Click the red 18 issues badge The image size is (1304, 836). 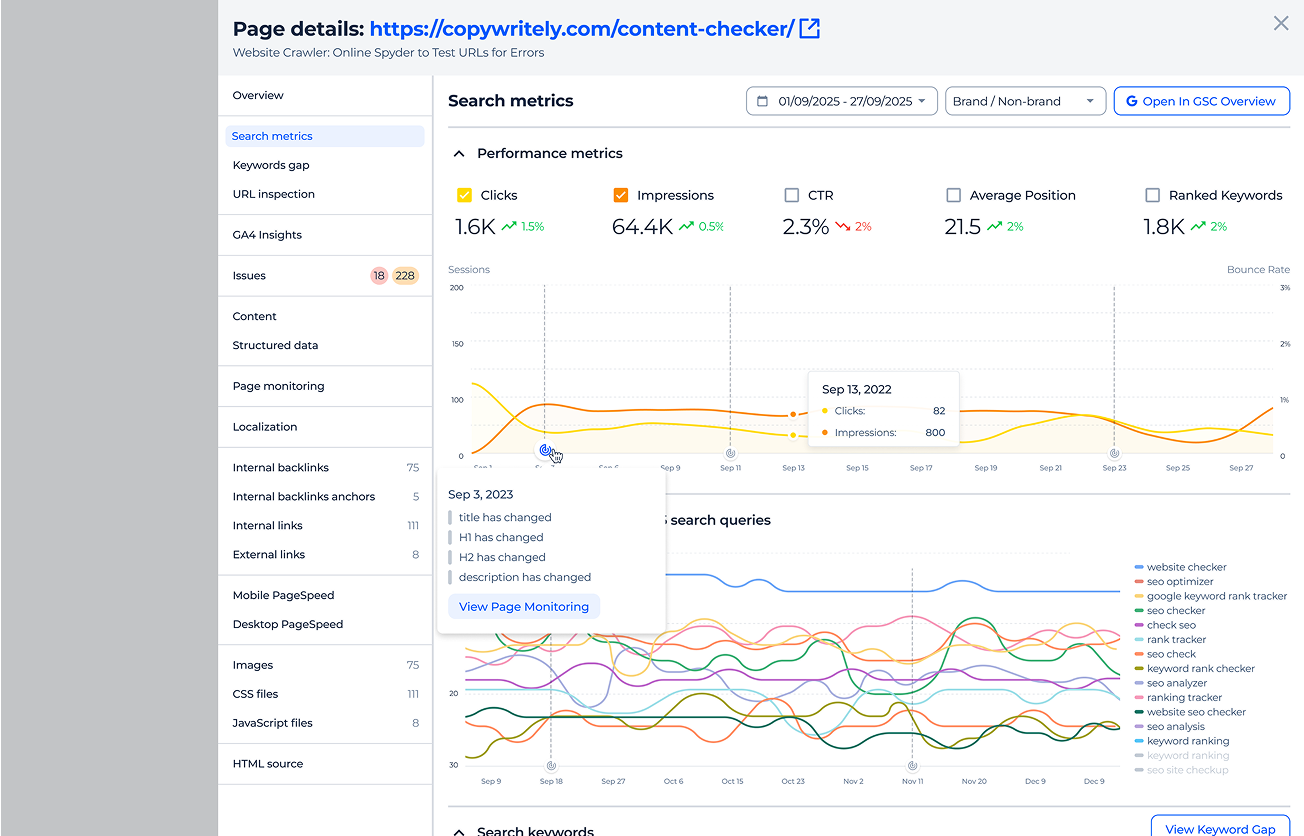point(379,276)
